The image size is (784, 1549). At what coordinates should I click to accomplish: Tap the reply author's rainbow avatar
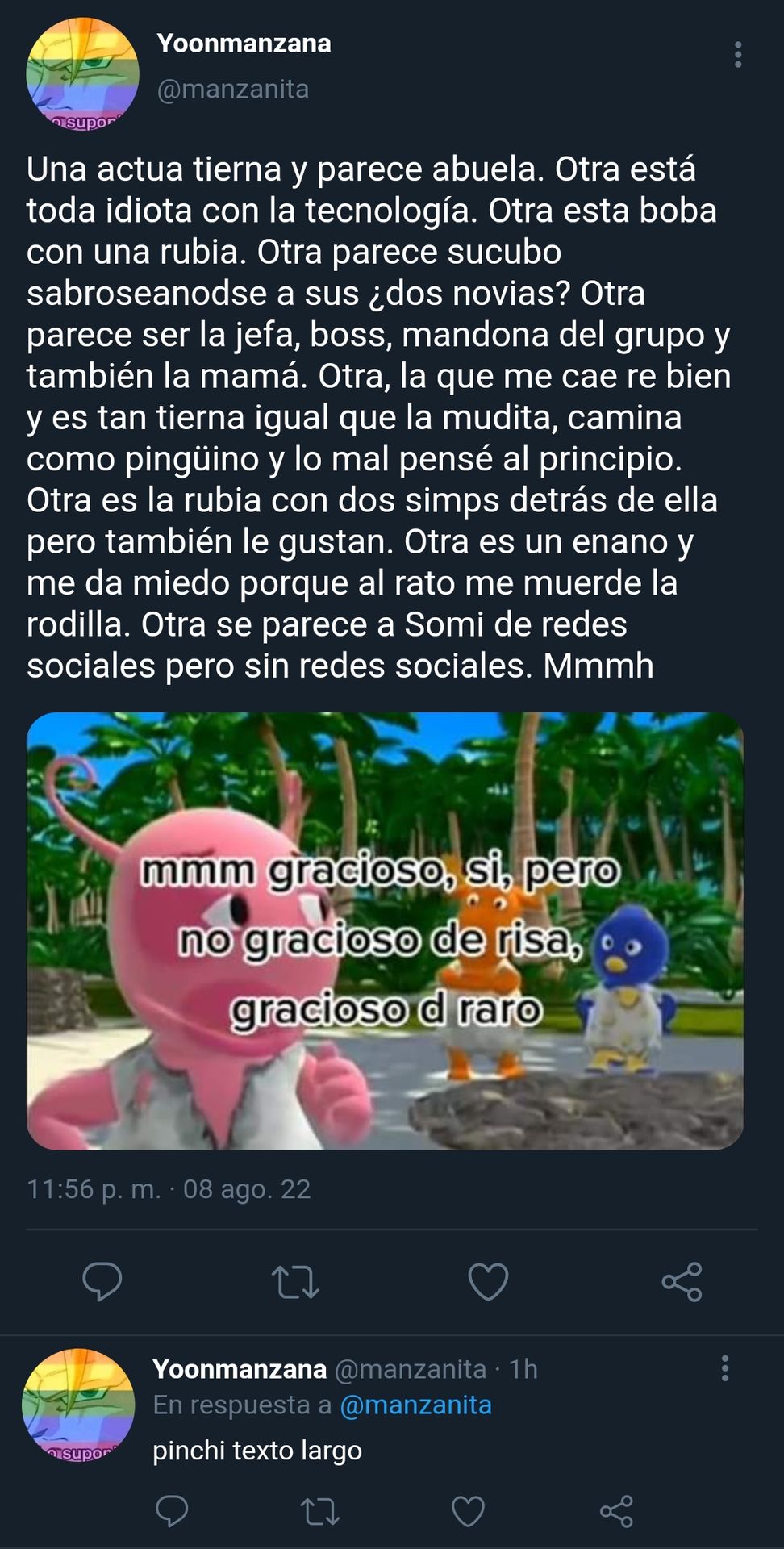[x=78, y=1405]
